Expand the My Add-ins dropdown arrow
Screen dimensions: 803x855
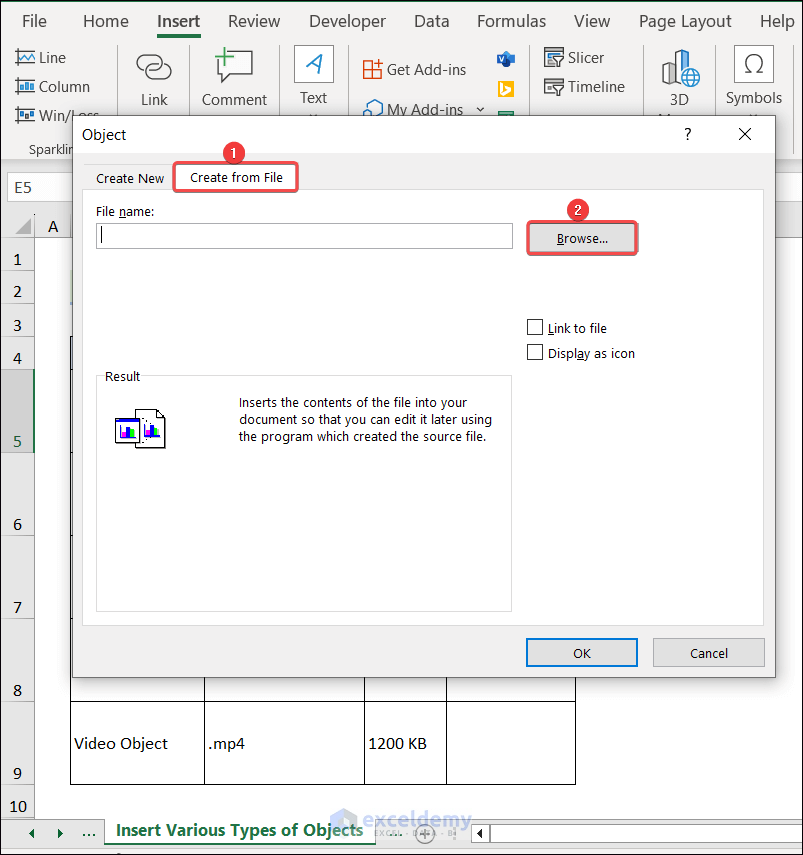480,110
